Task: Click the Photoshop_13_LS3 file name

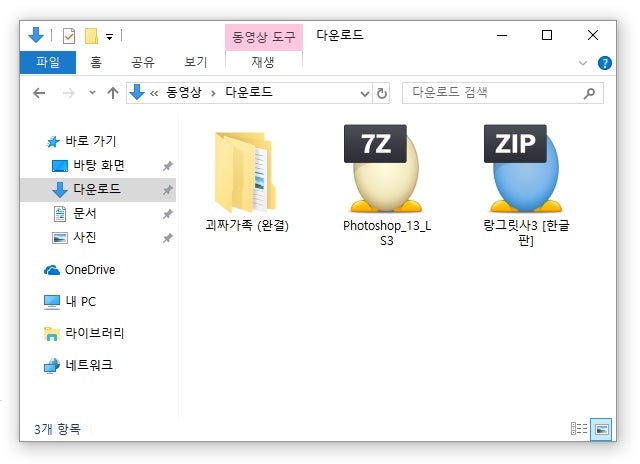Action: [x=387, y=233]
